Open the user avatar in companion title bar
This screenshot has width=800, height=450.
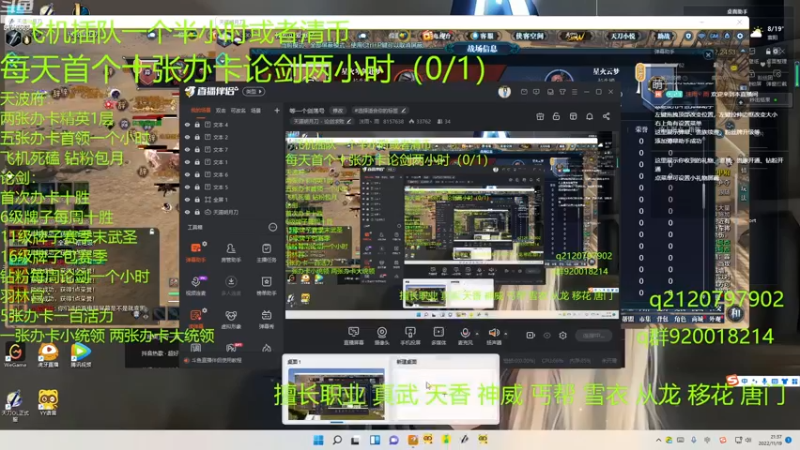[504, 92]
